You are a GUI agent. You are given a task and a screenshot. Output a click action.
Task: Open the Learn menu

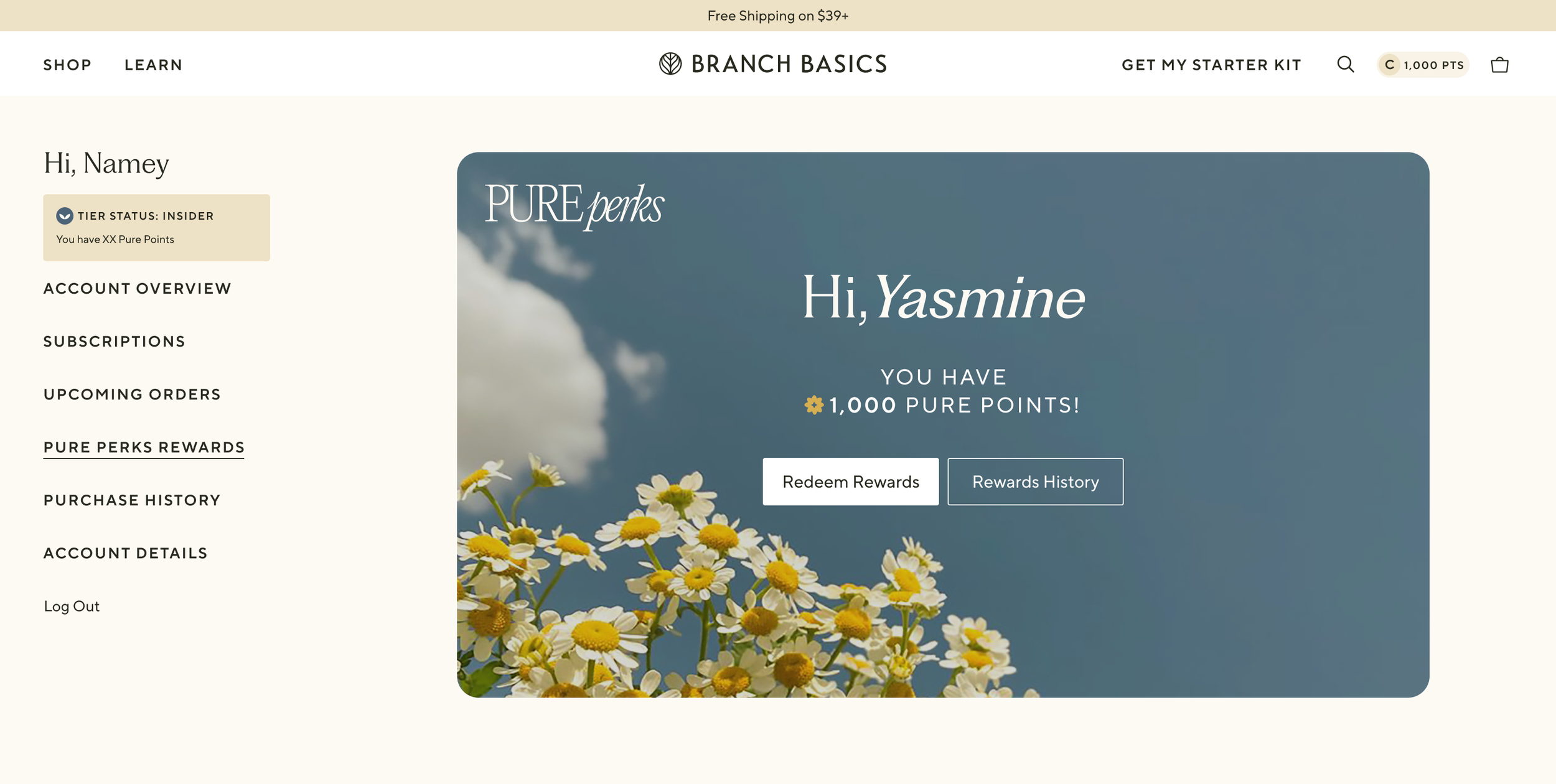tap(153, 65)
